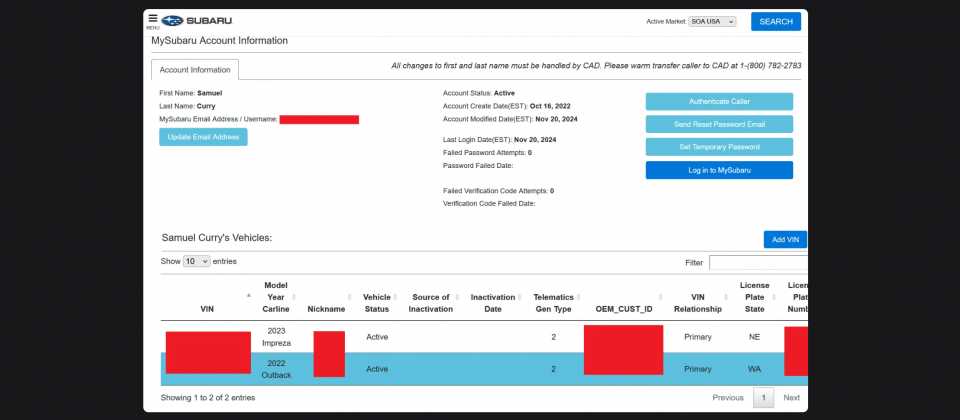This screenshot has height=420, width=960.
Task: Click Last Login Date Nov 20, 2024
Action: [500, 140]
